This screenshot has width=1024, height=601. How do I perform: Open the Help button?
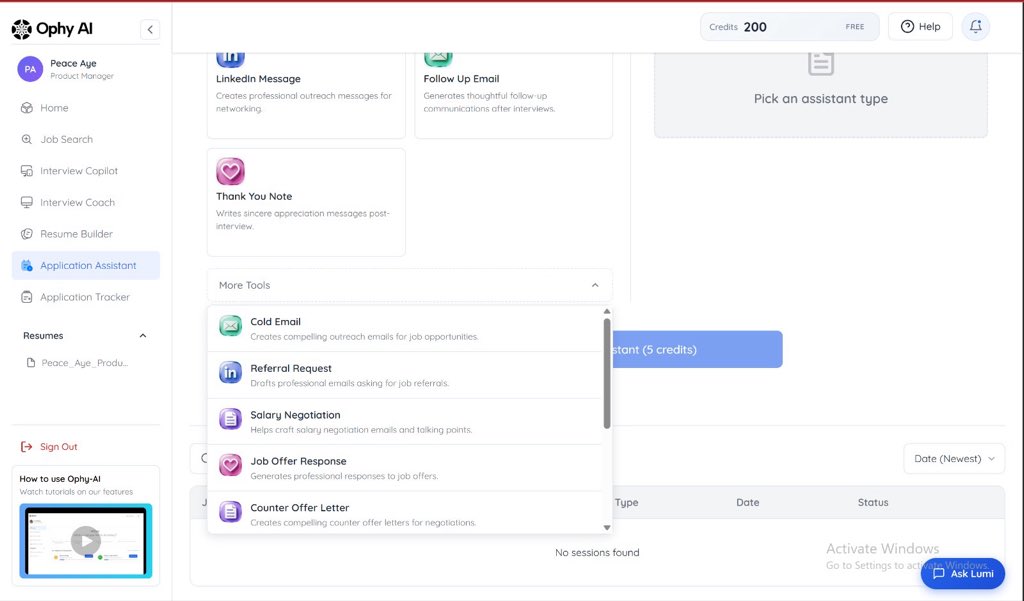920,27
